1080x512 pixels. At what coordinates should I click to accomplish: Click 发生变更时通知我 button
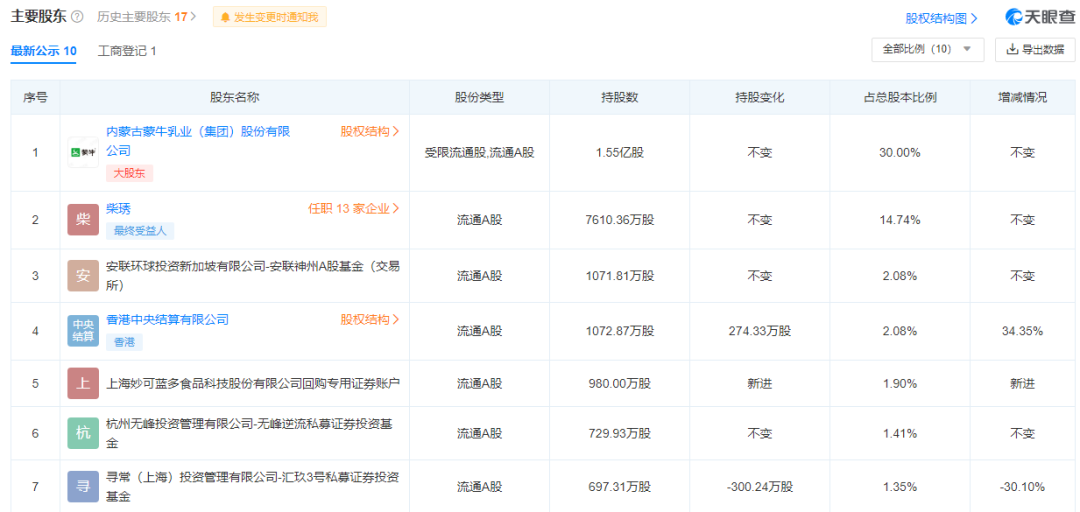click(x=269, y=17)
